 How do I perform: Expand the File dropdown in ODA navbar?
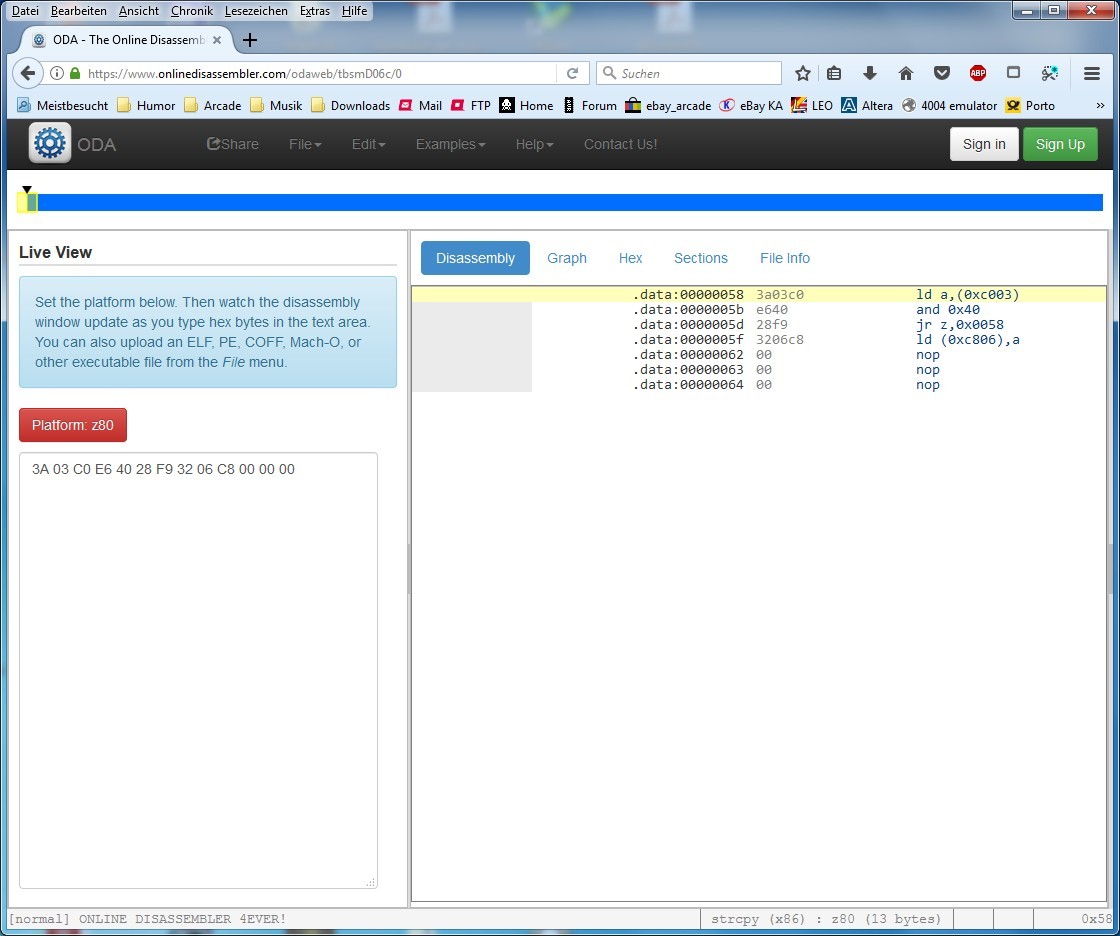pyautogui.click(x=305, y=144)
